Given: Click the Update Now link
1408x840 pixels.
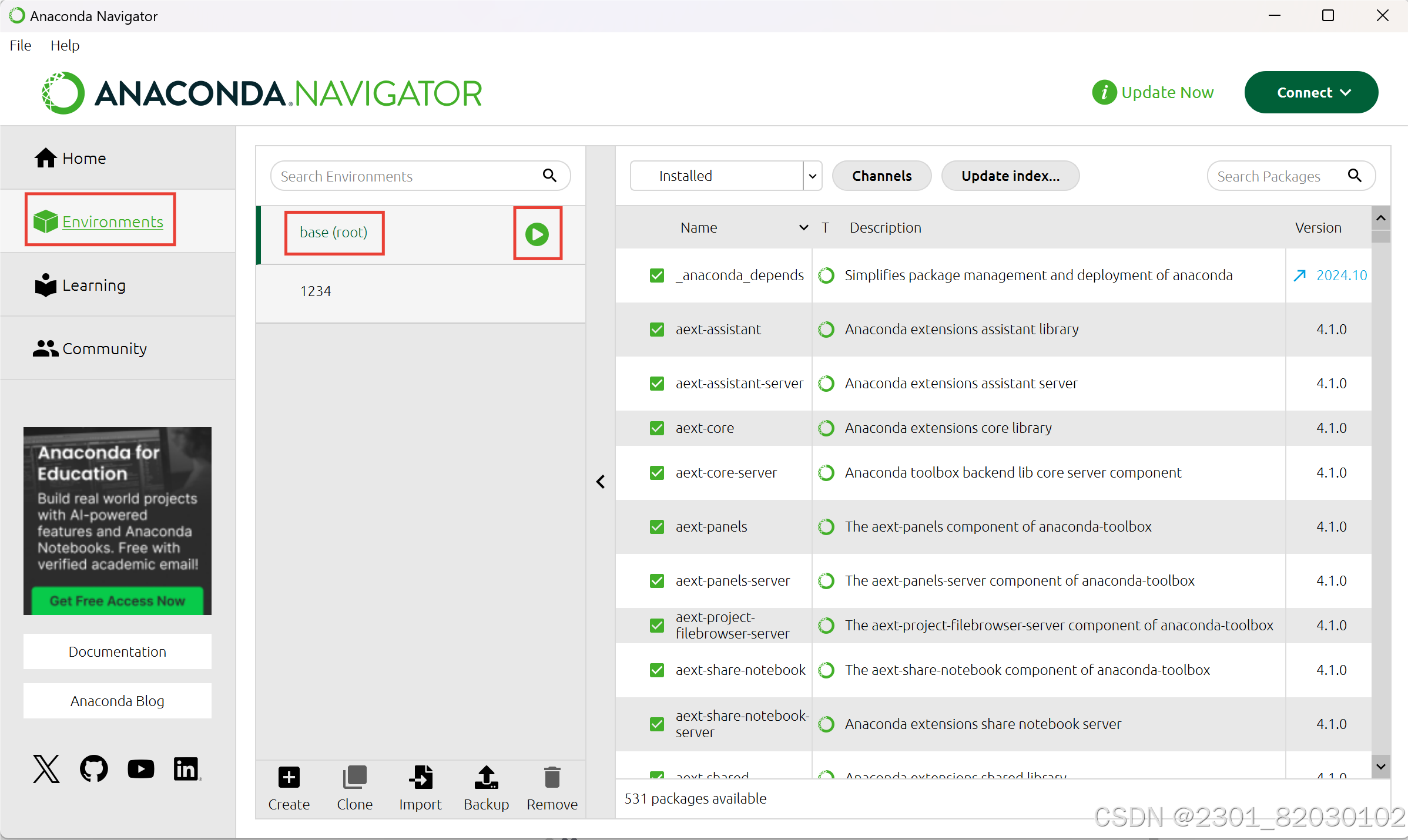Looking at the screenshot, I should (1167, 92).
